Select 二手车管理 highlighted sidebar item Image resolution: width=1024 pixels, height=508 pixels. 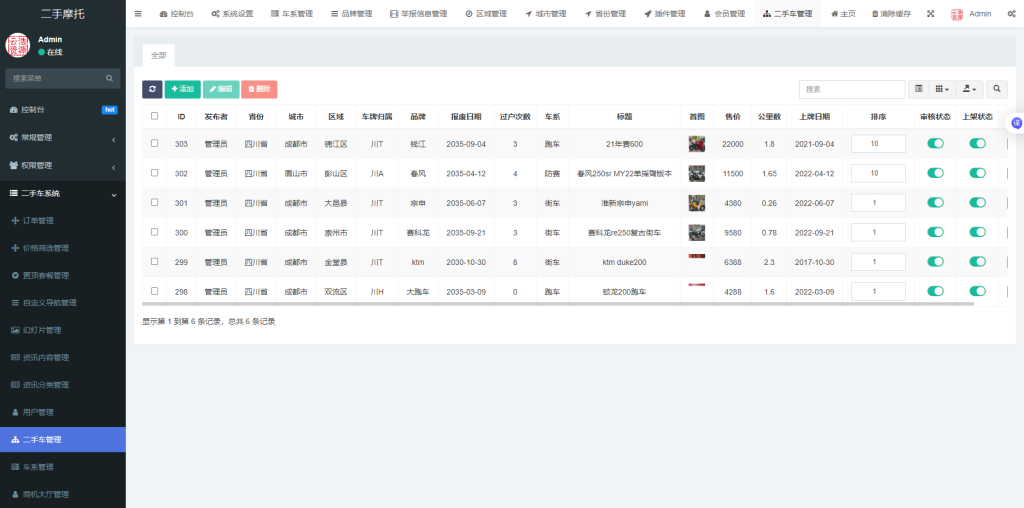click(63, 440)
